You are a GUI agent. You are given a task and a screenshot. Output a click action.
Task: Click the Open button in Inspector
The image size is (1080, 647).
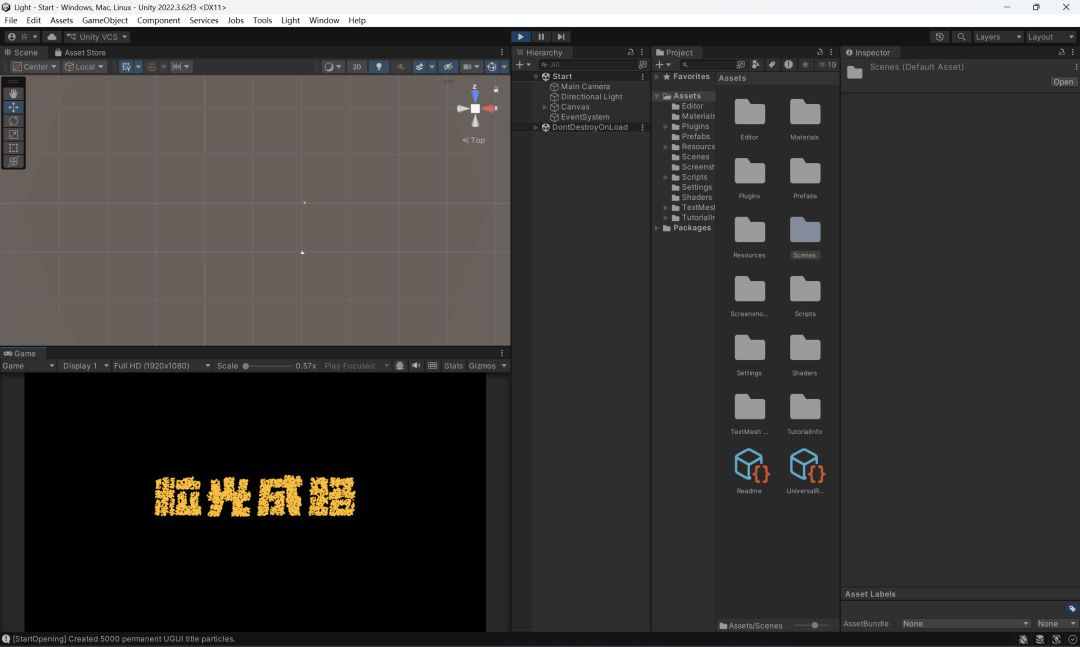pos(1063,81)
